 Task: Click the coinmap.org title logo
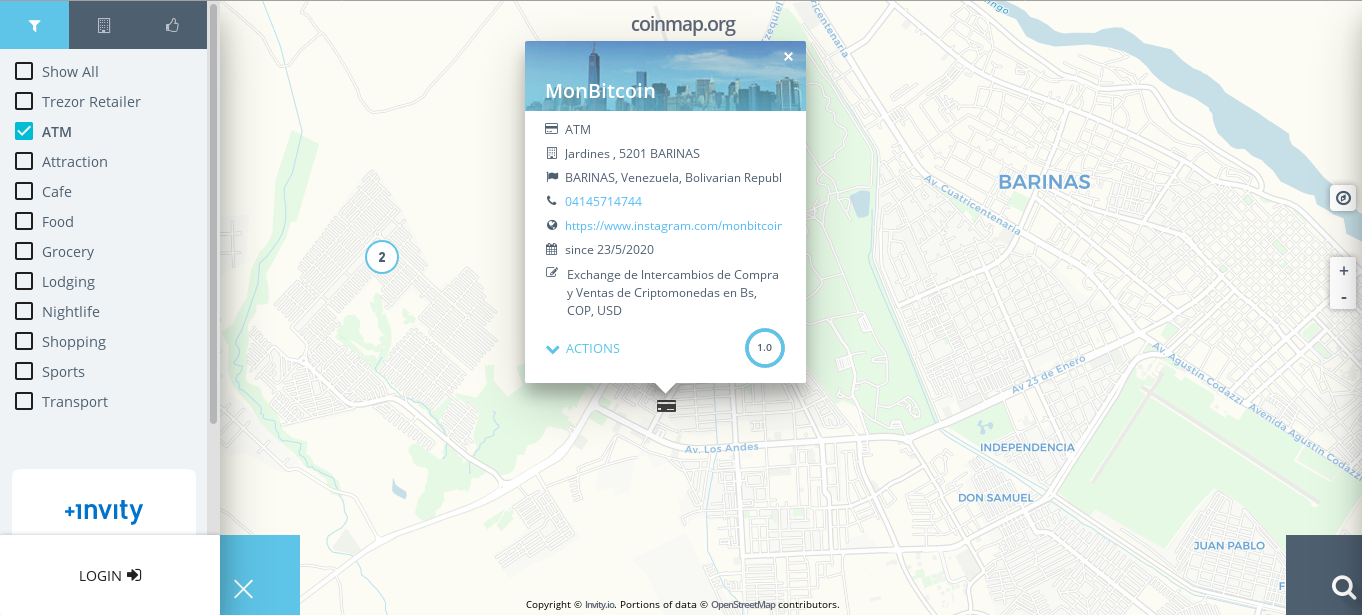tap(684, 24)
